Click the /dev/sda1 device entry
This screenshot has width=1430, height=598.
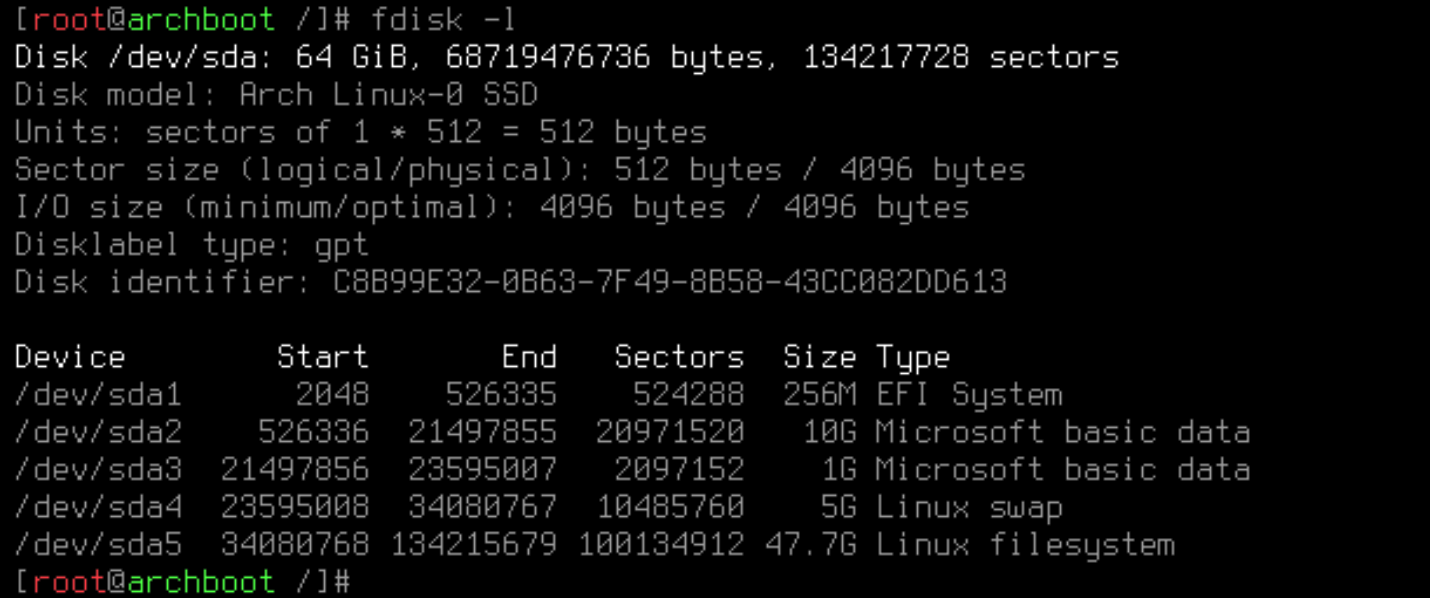pyautogui.click(x=98, y=395)
